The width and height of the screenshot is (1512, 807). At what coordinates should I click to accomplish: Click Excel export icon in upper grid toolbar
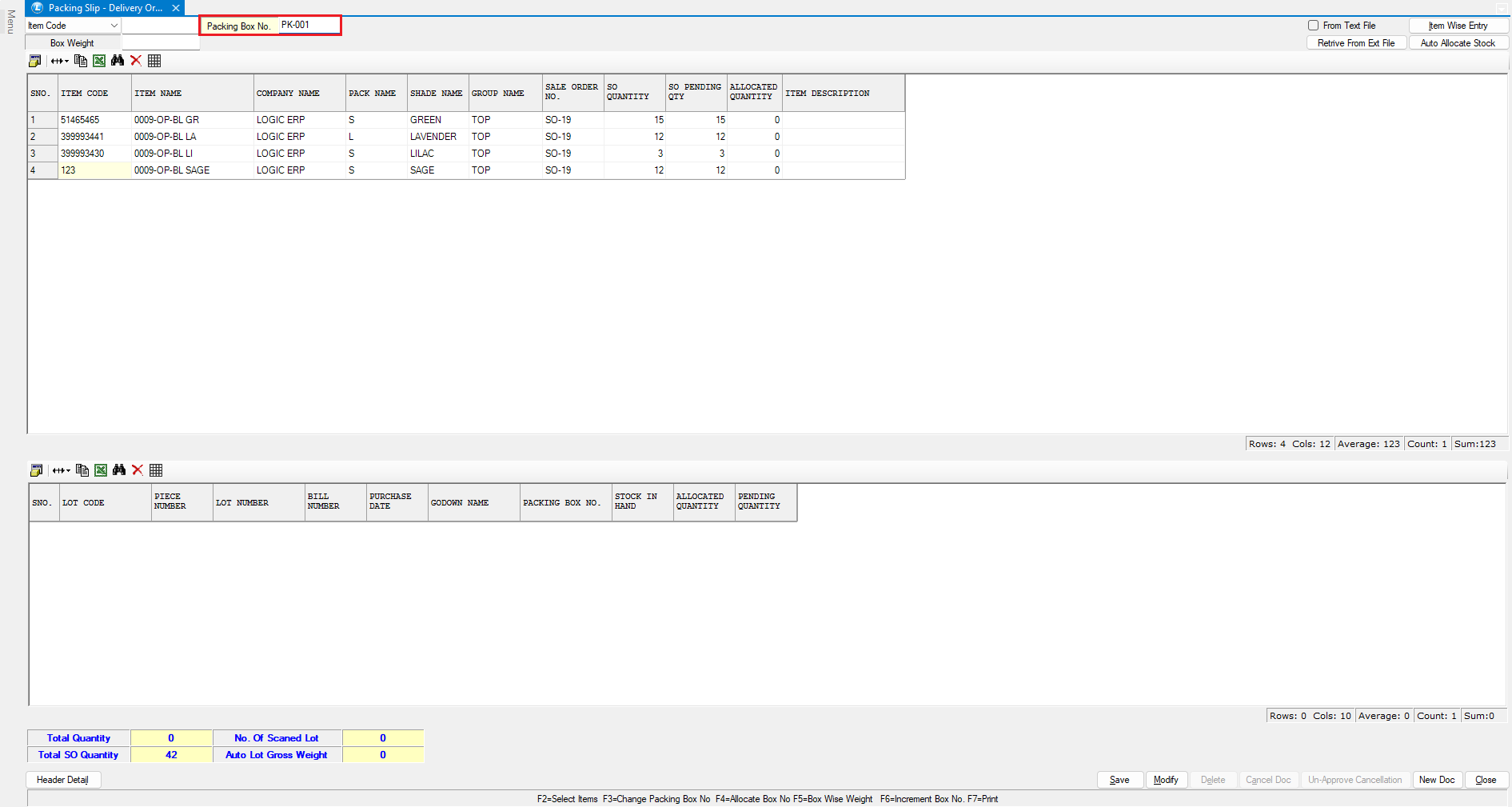pos(99,61)
